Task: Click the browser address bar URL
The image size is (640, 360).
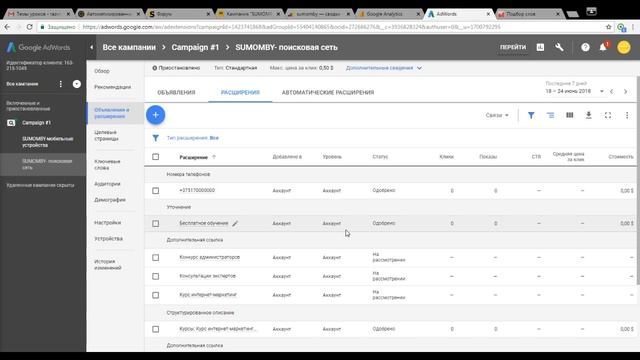Action: click(291, 27)
